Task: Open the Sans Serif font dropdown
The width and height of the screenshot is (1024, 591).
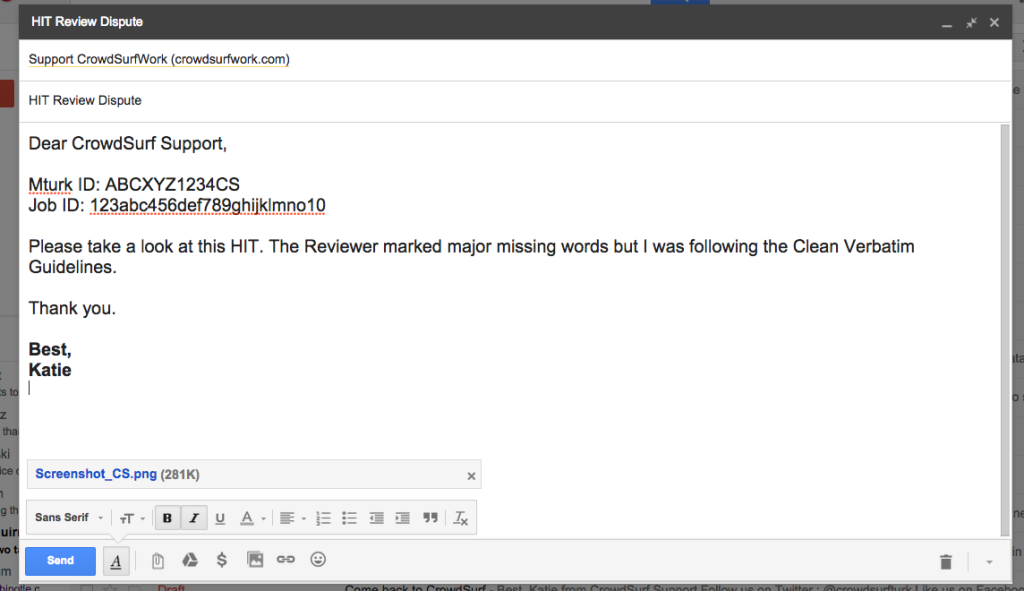Action: (x=69, y=517)
